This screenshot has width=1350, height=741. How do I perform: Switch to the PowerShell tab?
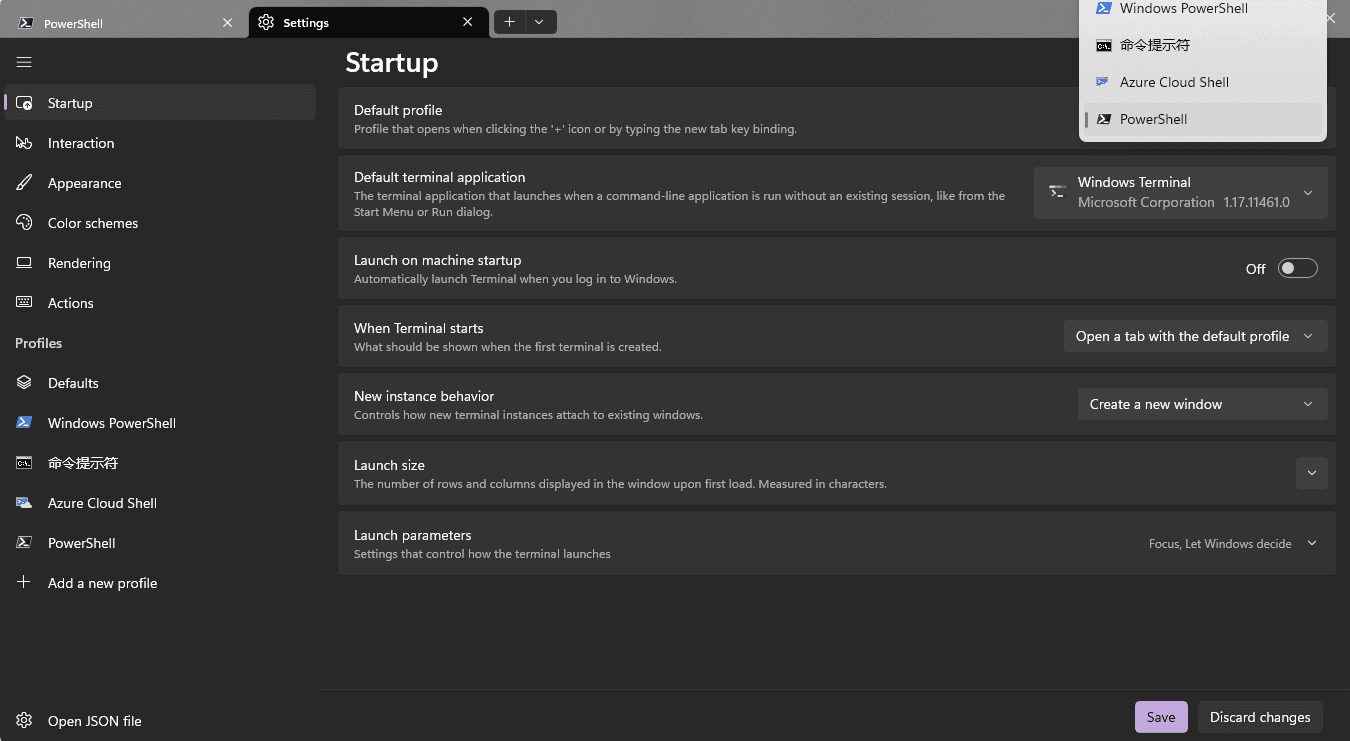(x=125, y=23)
